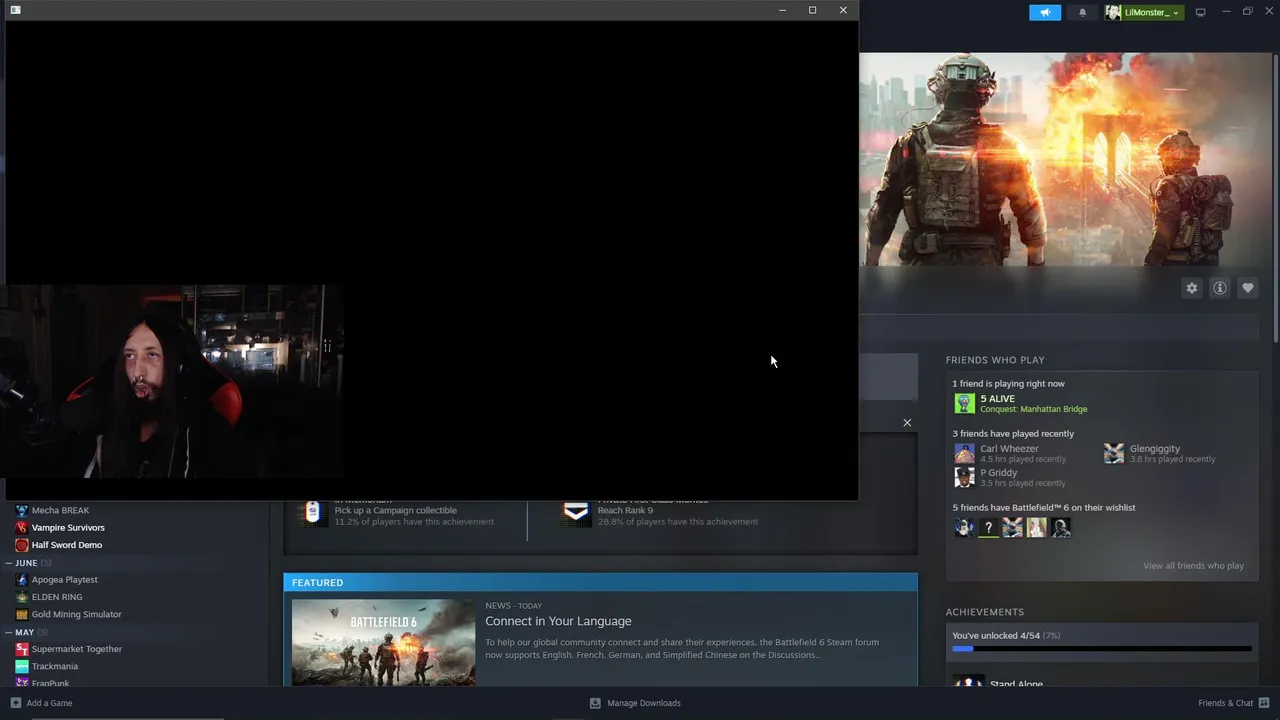Image resolution: width=1280 pixels, height=720 pixels.
Task: Open fourth wishlist friend avatar
Action: (x=1037, y=527)
